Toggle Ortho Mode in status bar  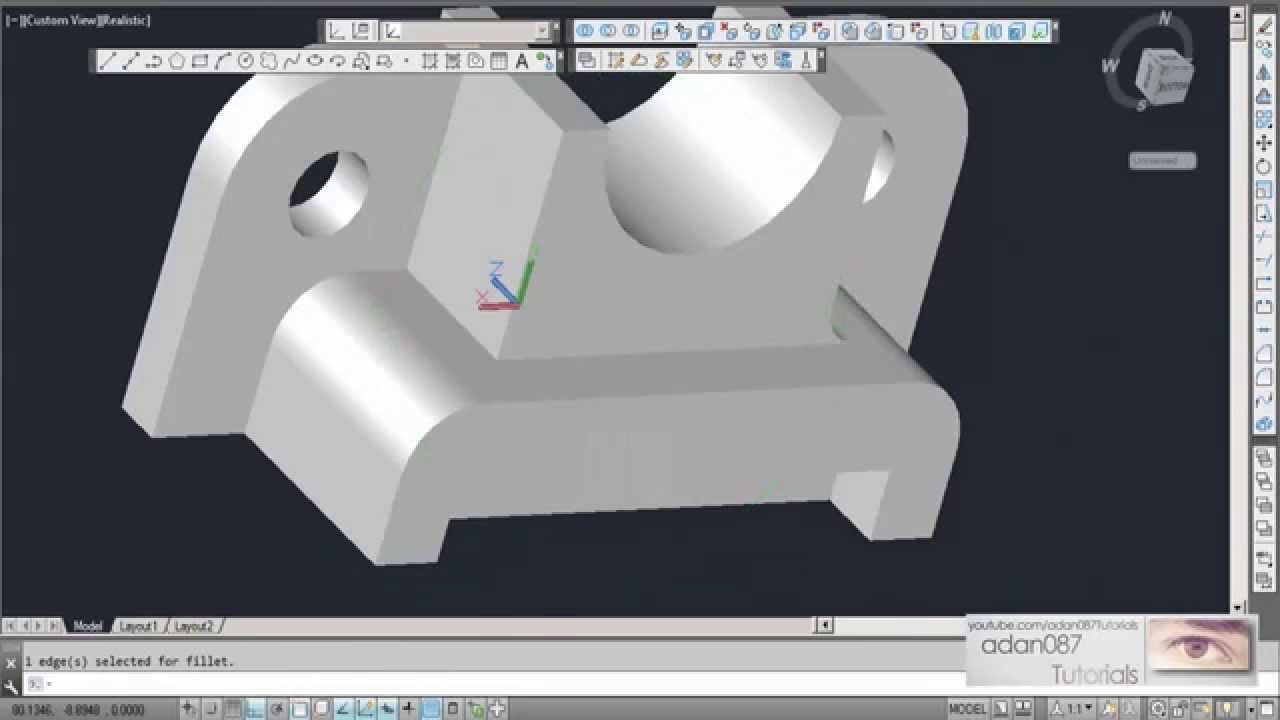[255, 709]
